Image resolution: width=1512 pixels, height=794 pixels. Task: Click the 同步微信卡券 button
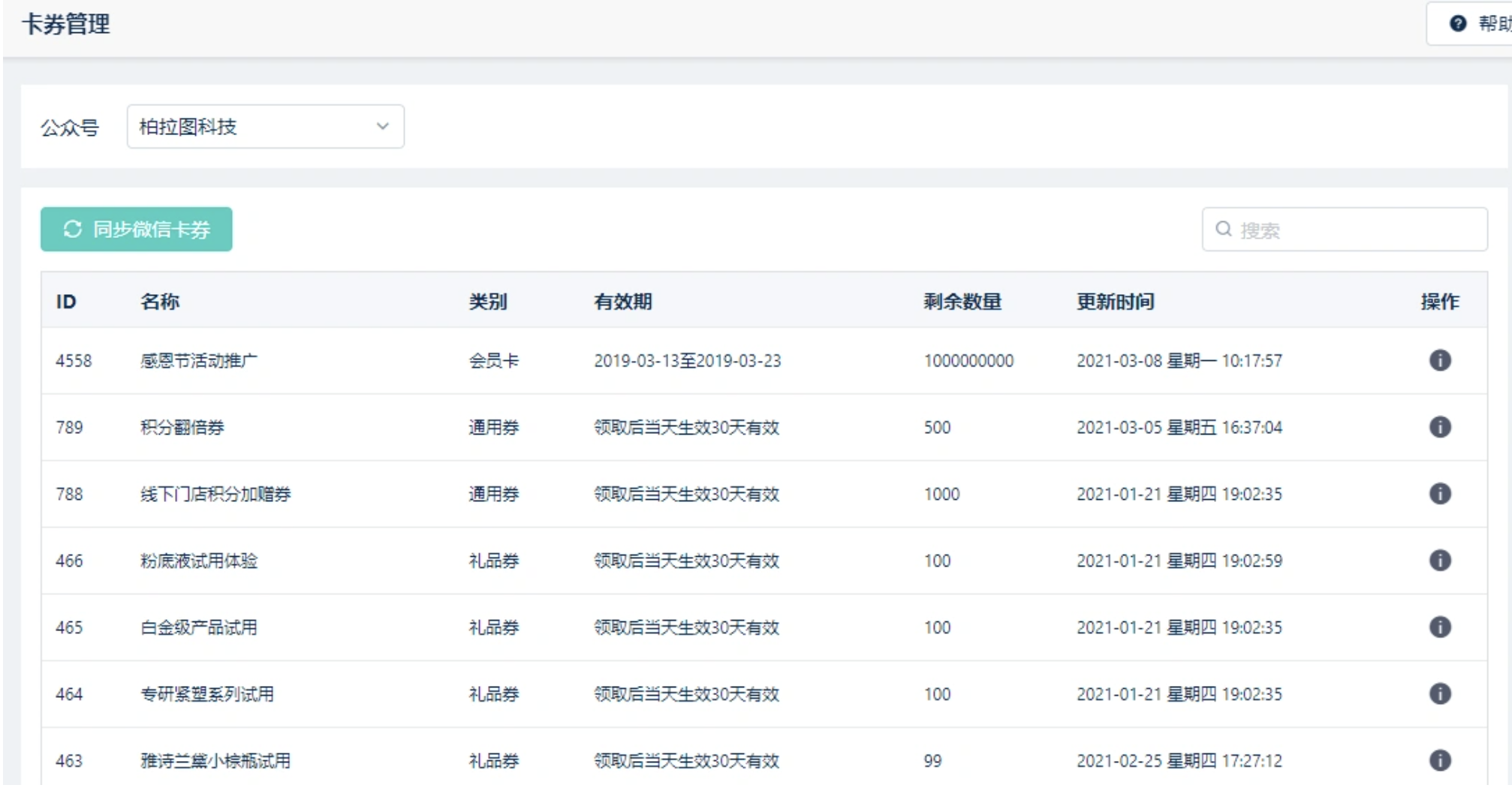[136, 229]
